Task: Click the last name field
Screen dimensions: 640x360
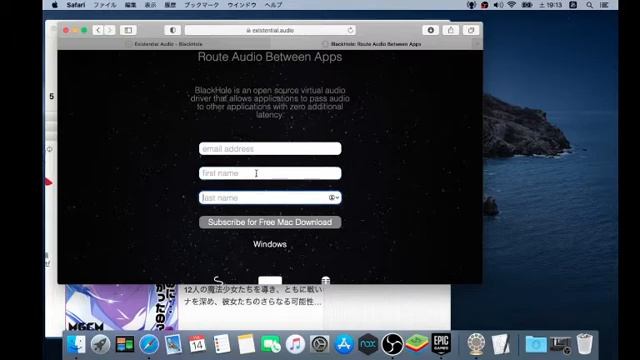Action: (270, 198)
